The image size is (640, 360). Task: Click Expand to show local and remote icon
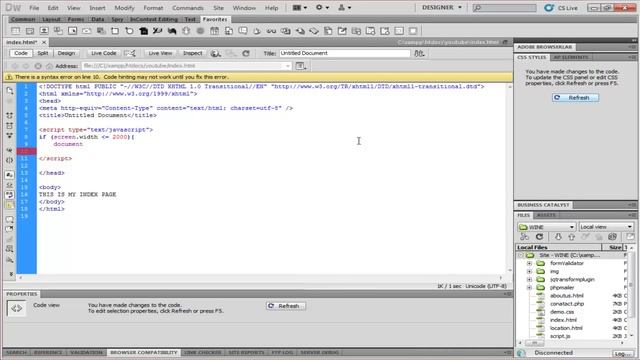tap(630, 237)
